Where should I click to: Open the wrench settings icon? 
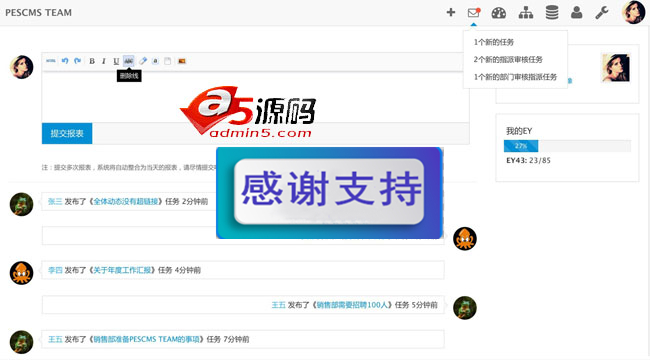601,12
